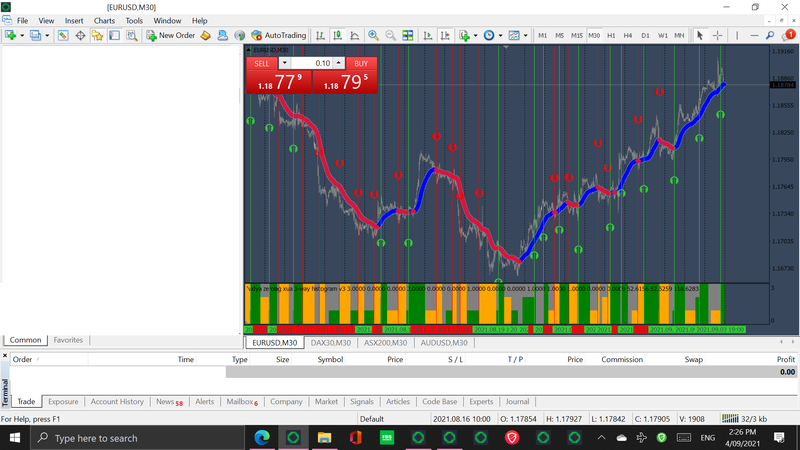
Task: Click the lot volume 0.10 field
Action: (x=312, y=63)
